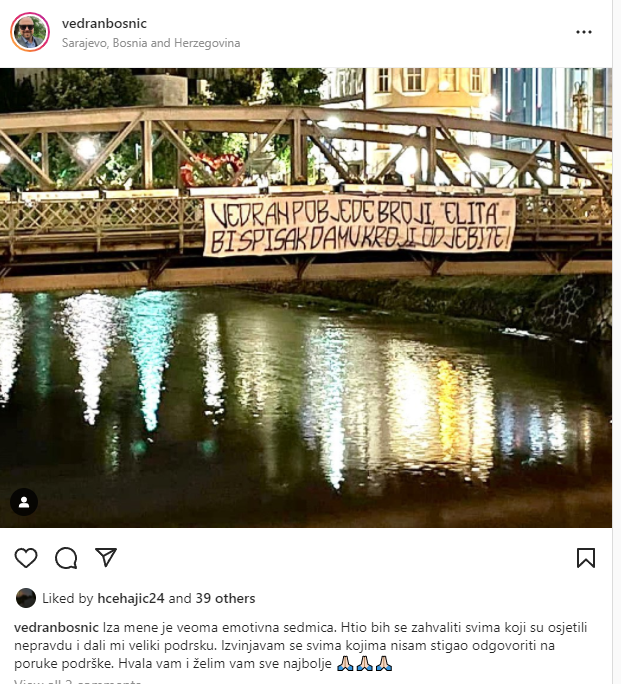Click the bridge banner photo
The width and height of the screenshot is (621, 684).
click(x=306, y=298)
